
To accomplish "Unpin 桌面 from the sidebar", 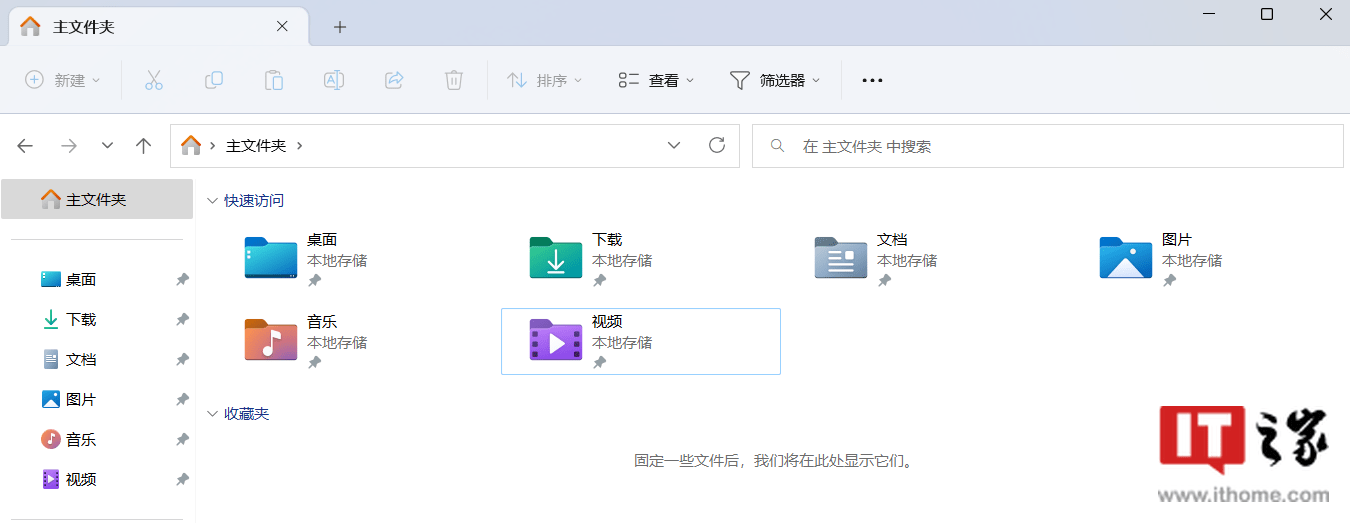I will pyautogui.click(x=182, y=280).
